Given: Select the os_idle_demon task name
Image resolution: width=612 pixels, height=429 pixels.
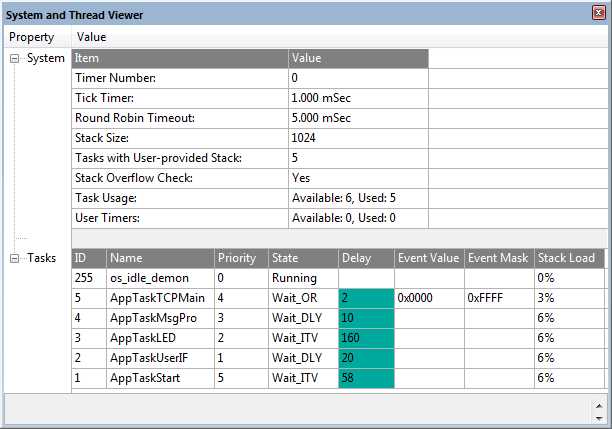Looking at the screenshot, I should click(149, 278).
